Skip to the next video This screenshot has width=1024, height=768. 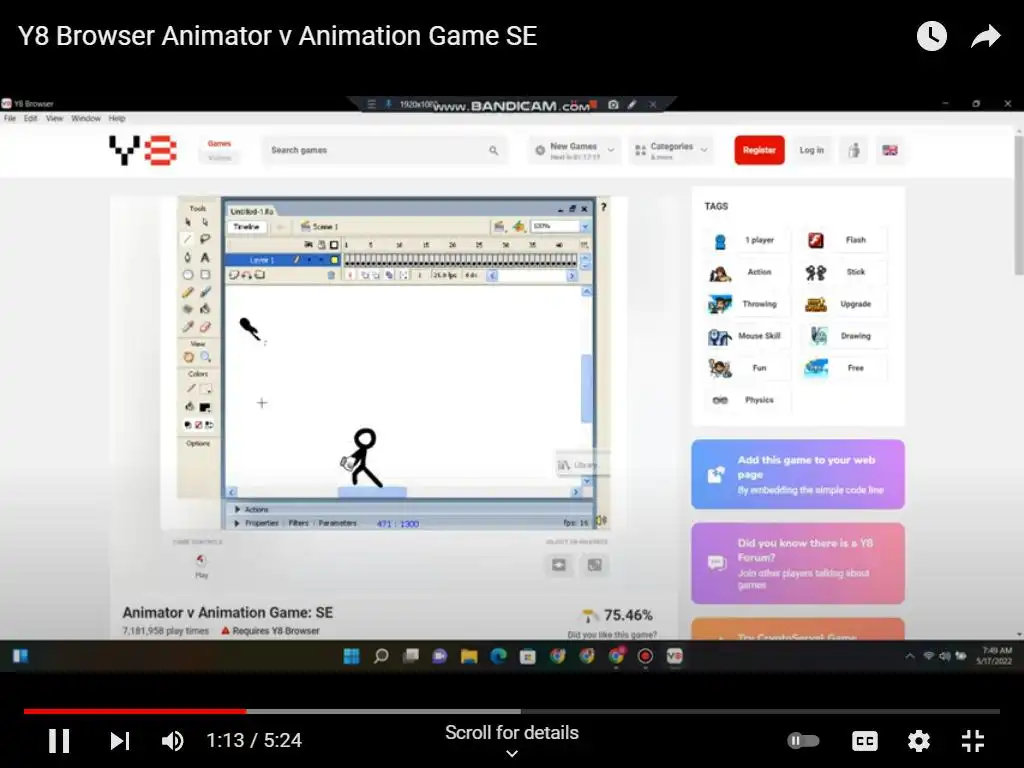pos(120,741)
